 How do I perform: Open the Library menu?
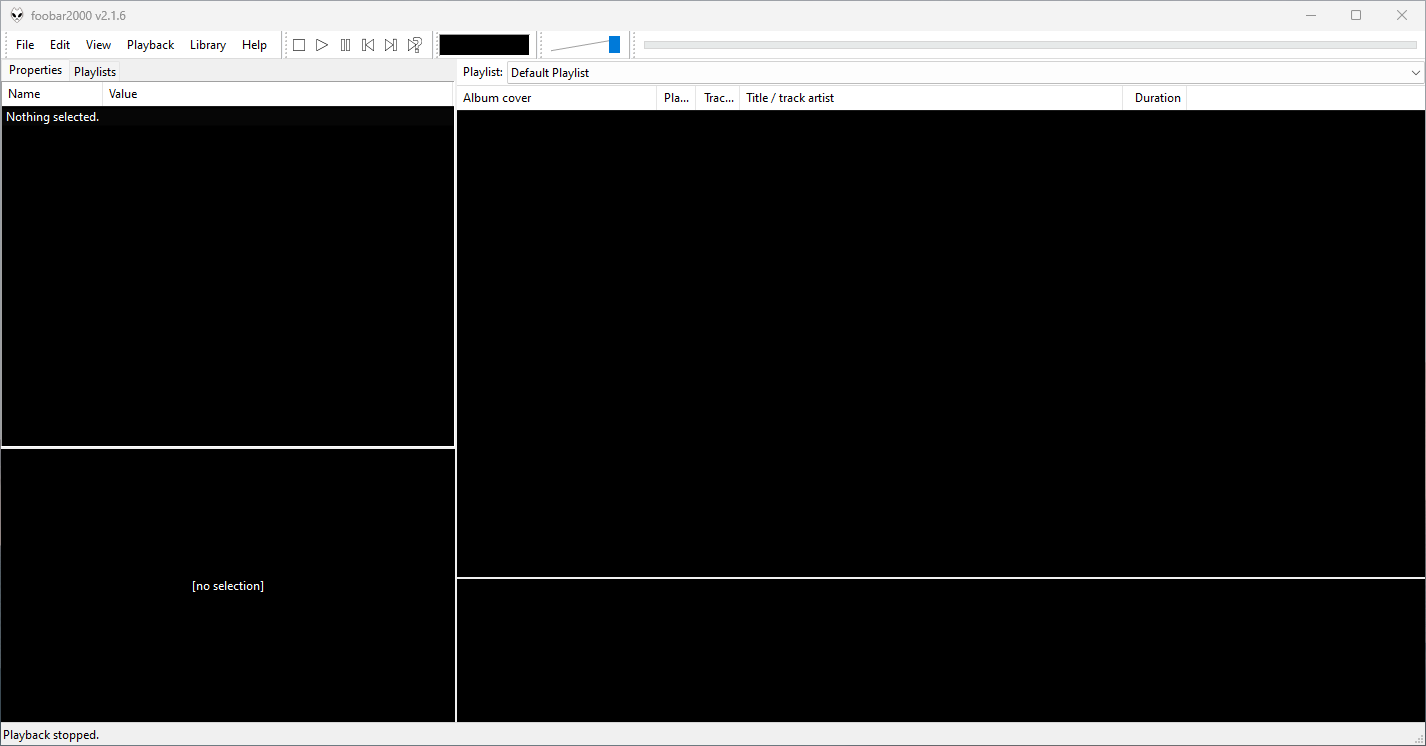207,44
